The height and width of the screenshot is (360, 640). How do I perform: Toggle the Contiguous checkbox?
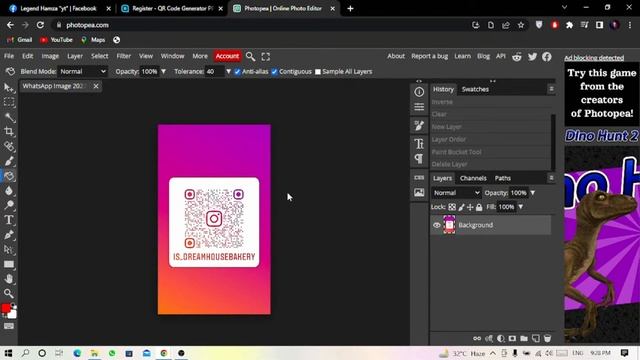274,72
